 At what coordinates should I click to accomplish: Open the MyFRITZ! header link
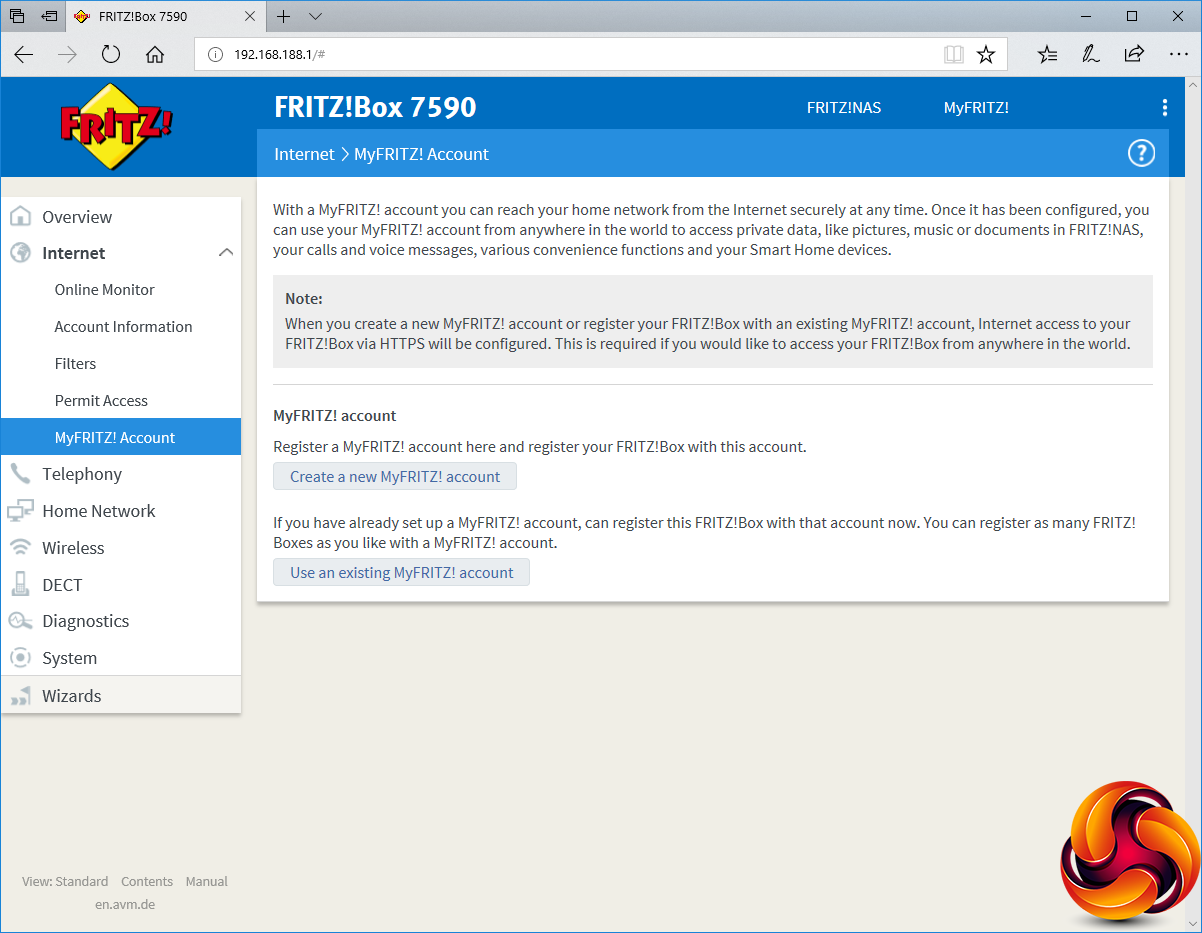tap(976, 108)
